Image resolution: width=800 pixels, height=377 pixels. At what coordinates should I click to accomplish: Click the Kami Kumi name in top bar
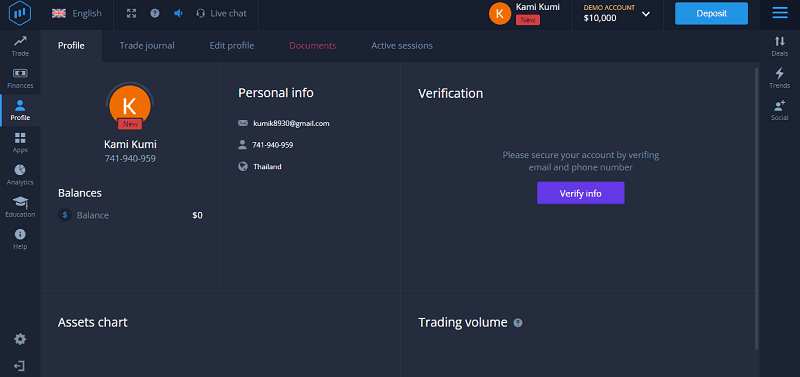point(537,7)
